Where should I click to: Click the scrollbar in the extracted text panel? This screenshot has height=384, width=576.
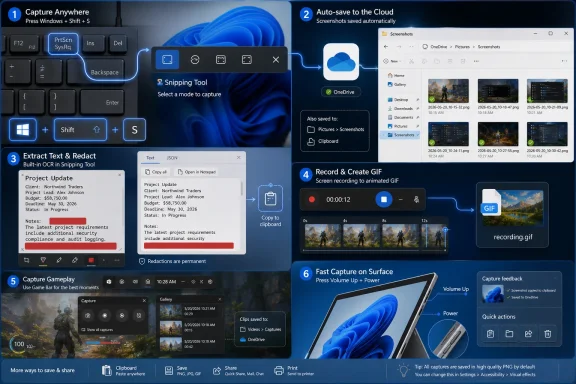(241, 189)
